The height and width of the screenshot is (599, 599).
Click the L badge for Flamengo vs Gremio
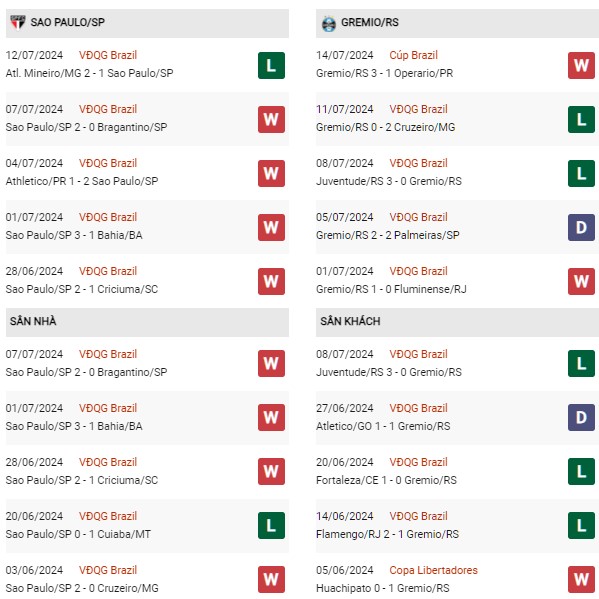pyautogui.click(x=581, y=525)
